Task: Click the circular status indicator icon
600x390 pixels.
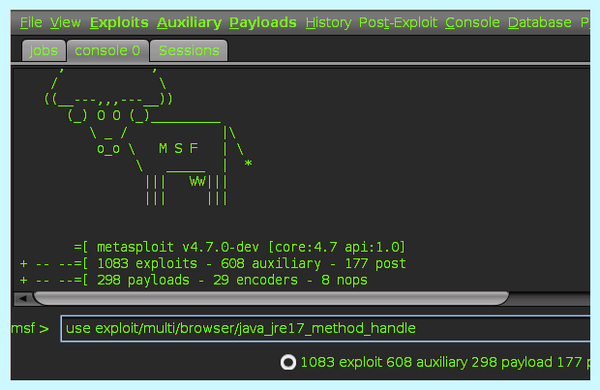Action: click(x=288, y=362)
